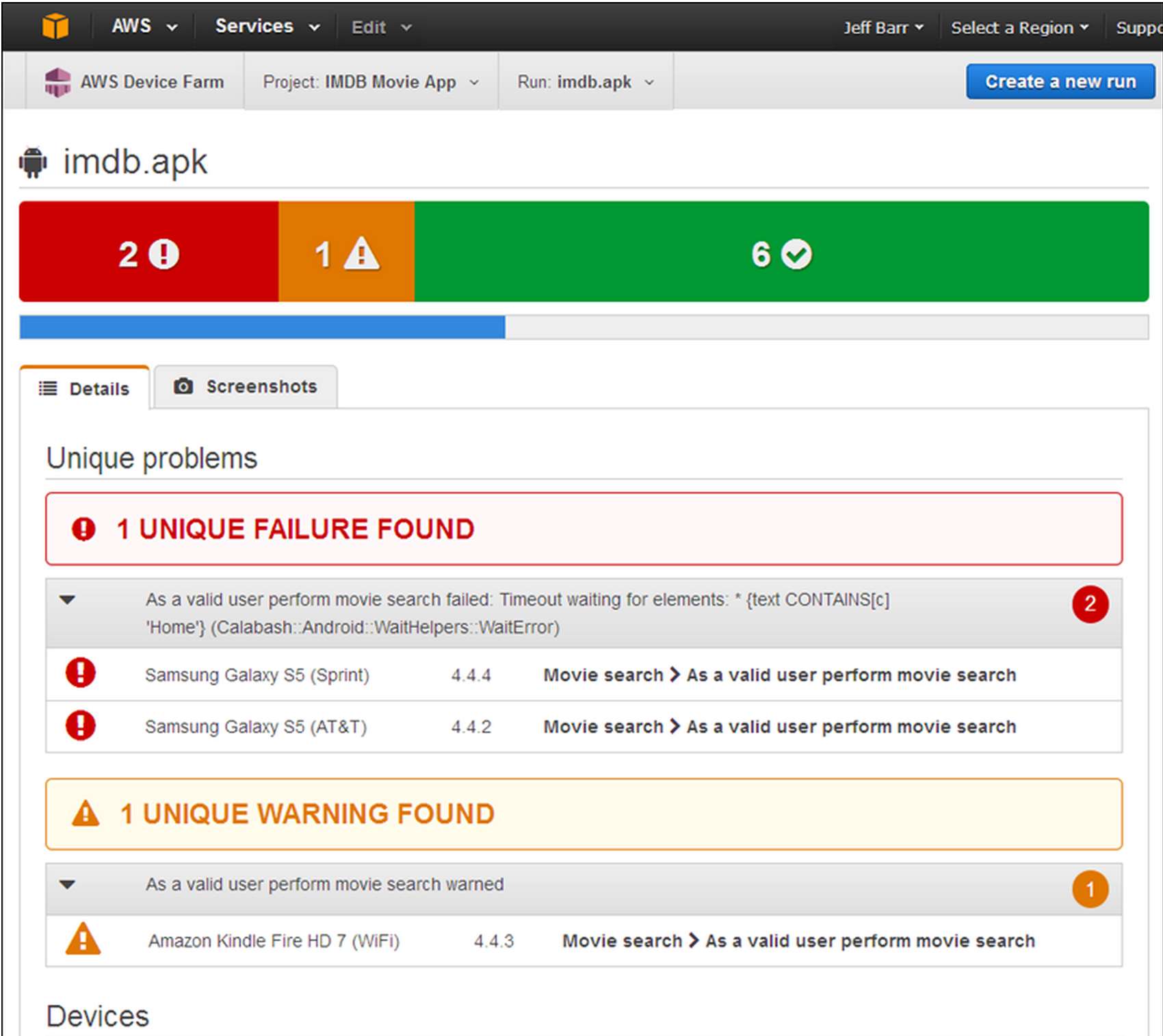Click the orange warning count badge showing 1
This screenshot has width=1163, height=1036.
point(1090,889)
